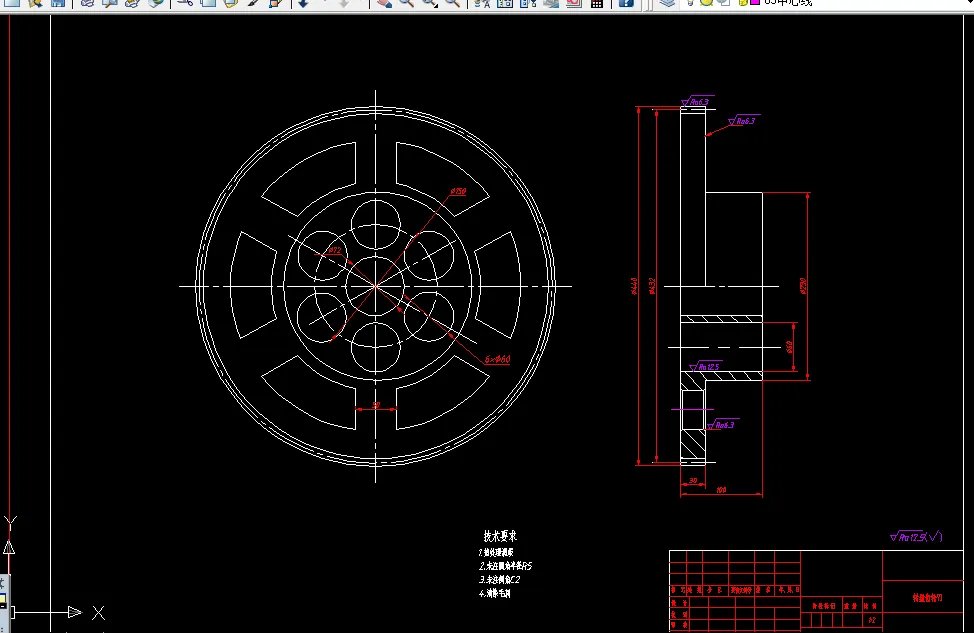
Task: Select the ø150 dimension text
Action: pos(458,191)
